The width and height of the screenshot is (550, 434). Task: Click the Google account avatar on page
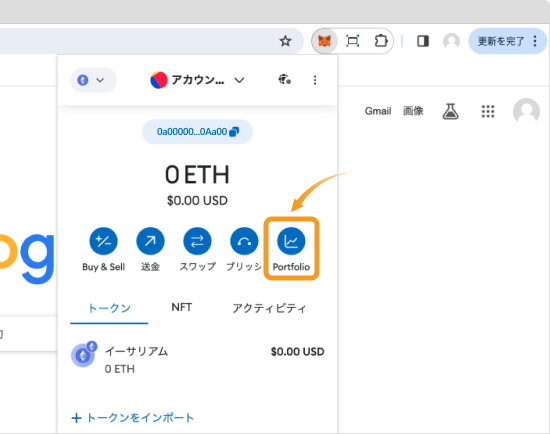tap(526, 111)
